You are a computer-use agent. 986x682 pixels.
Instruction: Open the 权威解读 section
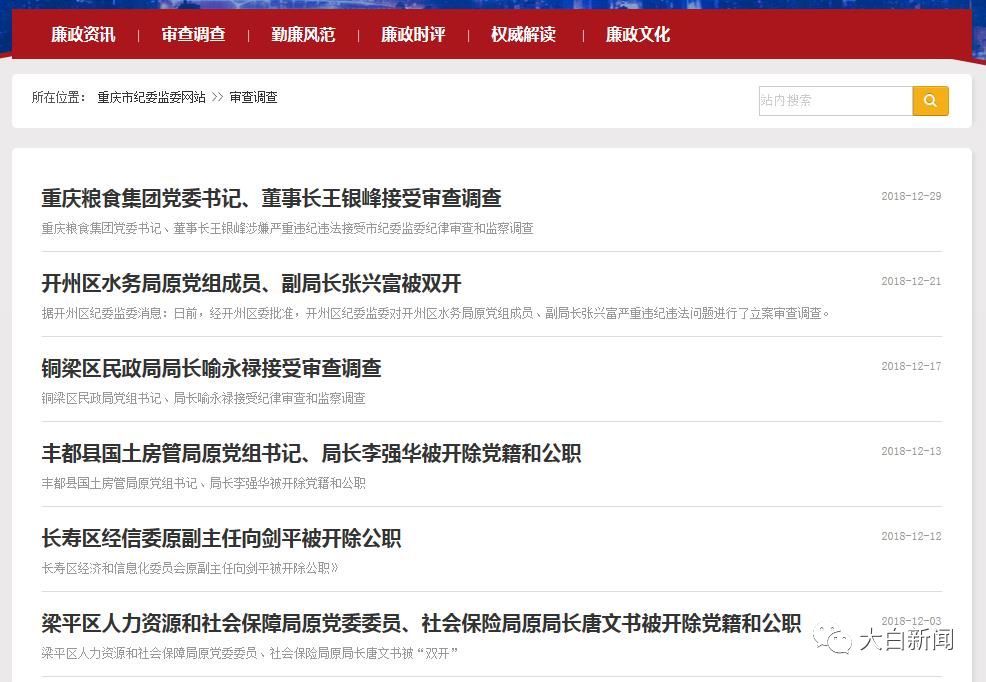pyautogui.click(x=523, y=33)
